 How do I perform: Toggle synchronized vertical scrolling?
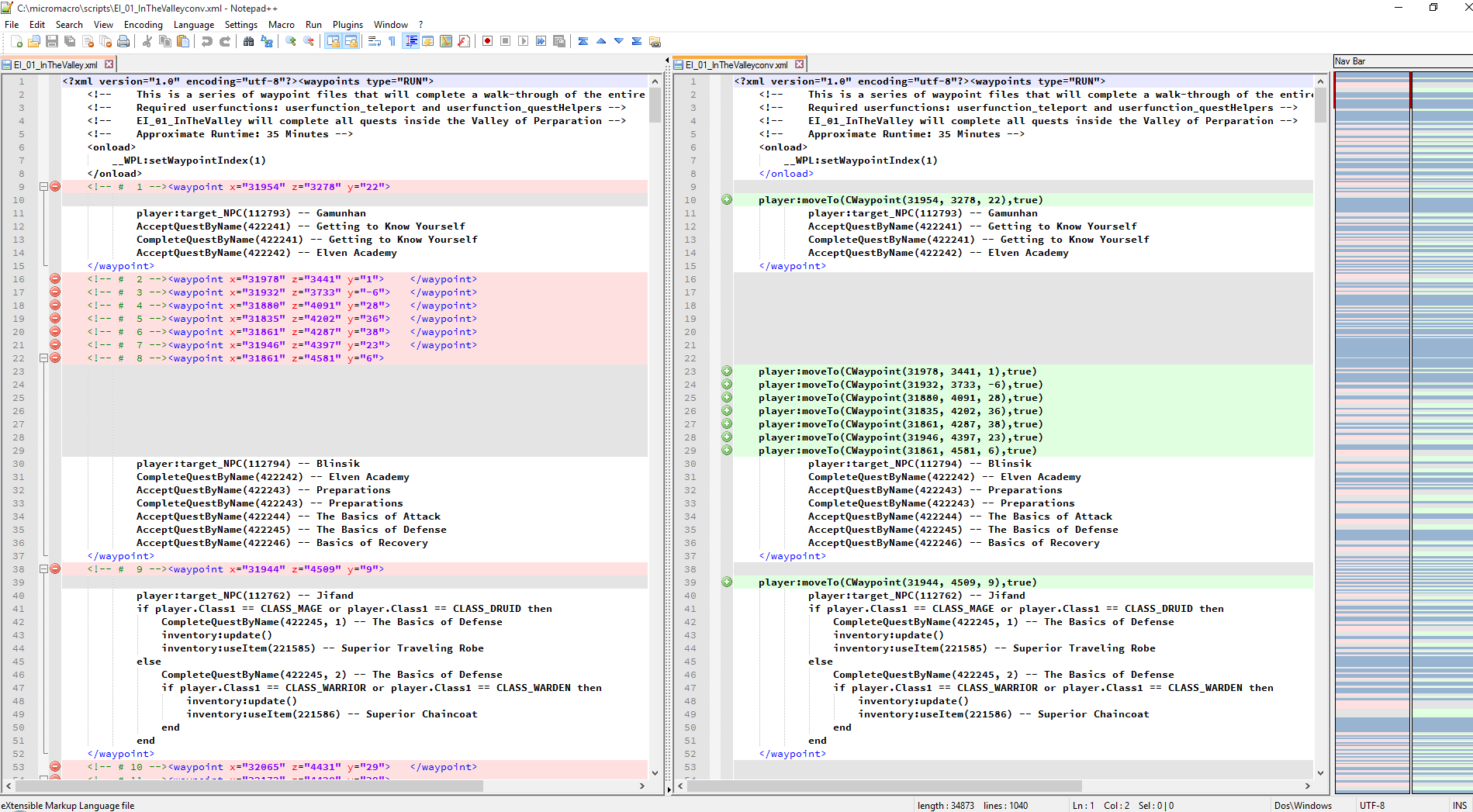[x=333, y=41]
